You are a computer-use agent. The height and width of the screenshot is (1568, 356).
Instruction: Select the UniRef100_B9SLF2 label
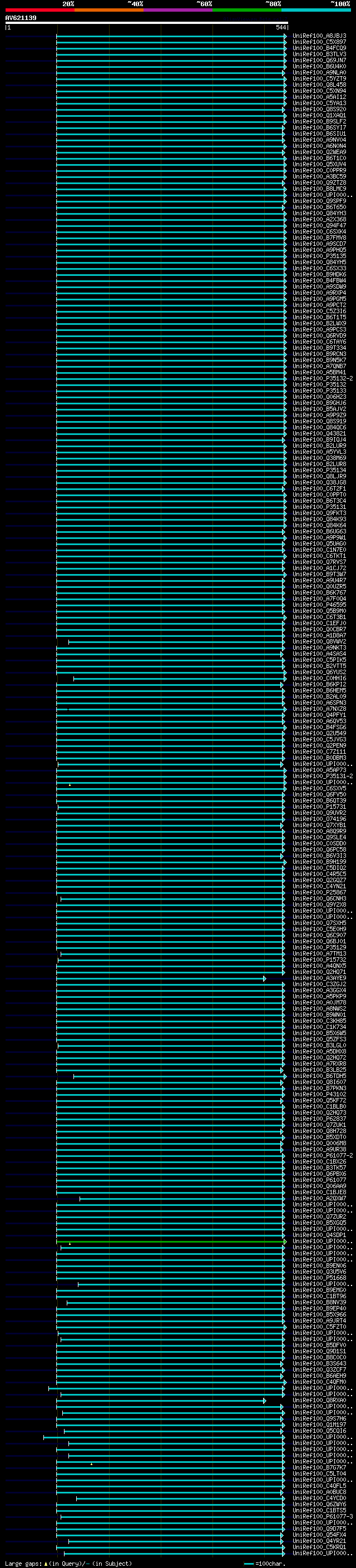[x=319, y=122]
